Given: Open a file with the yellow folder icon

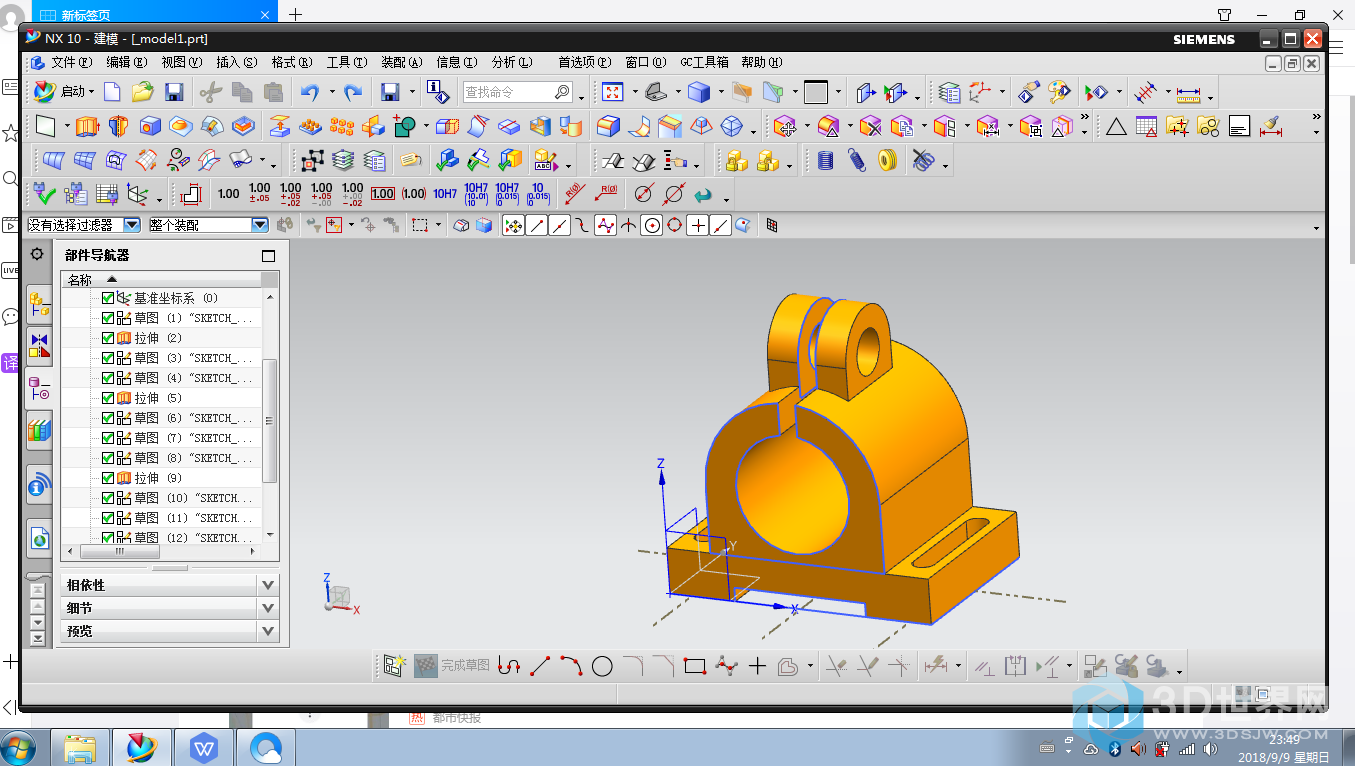Looking at the screenshot, I should 142,92.
